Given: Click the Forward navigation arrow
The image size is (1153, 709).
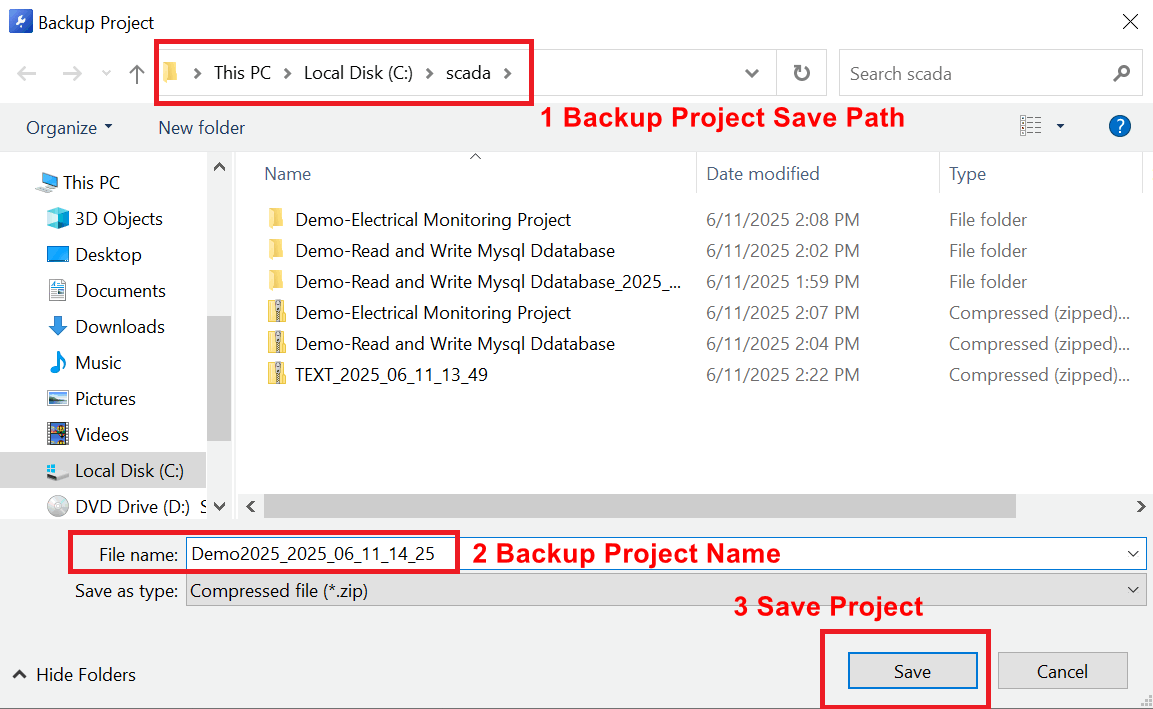Looking at the screenshot, I should click(x=72, y=74).
